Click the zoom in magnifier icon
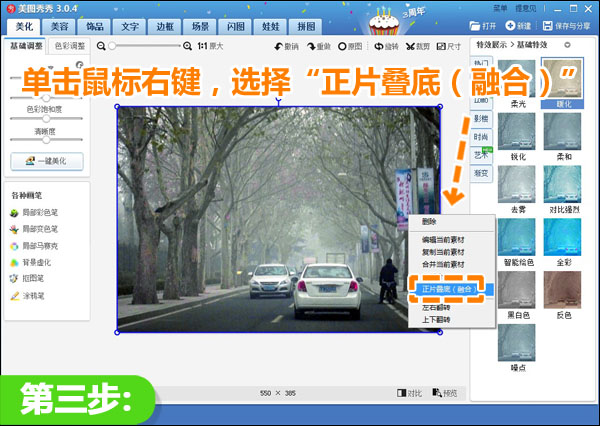This screenshot has width=600, height=426. click(x=187, y=46)
